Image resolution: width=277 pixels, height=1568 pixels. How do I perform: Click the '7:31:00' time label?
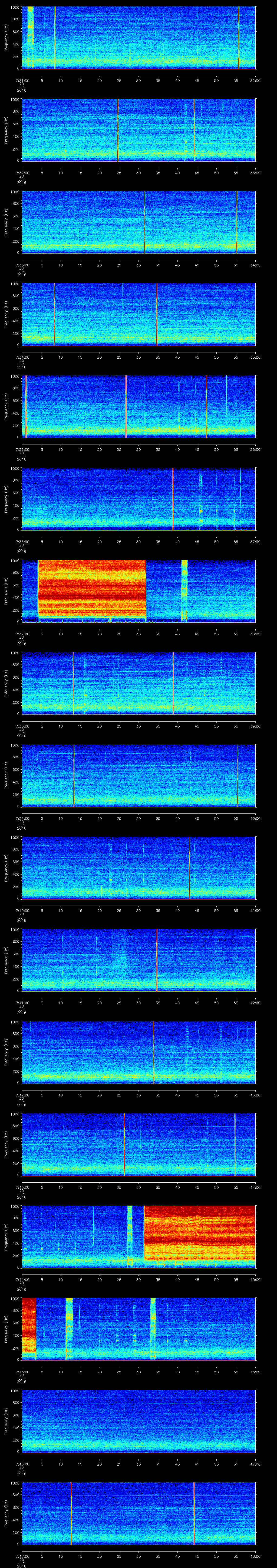pos(22,80)
